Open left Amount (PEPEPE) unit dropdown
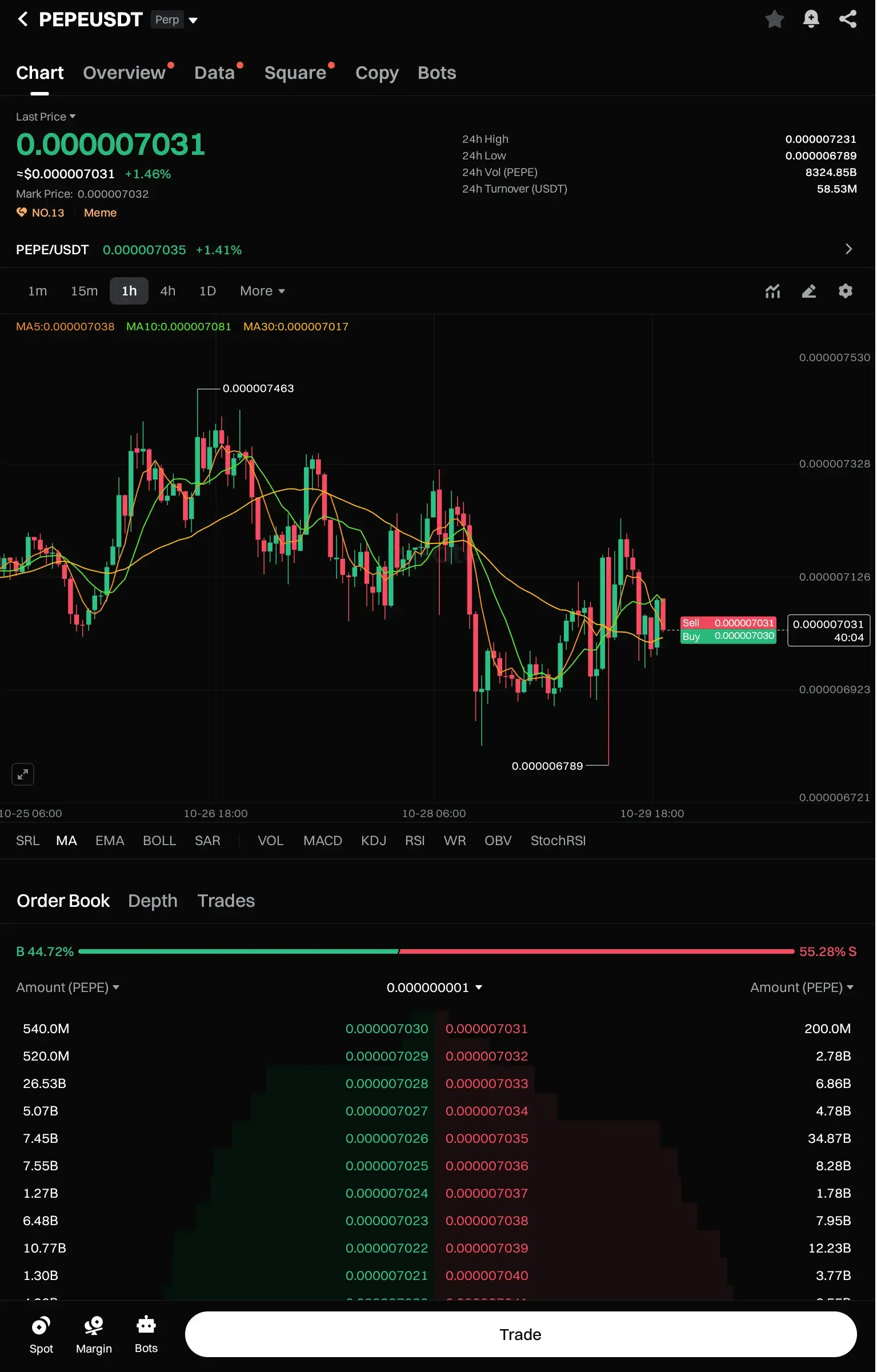Viewport: 877px width, 1372px height. [67, 987]
